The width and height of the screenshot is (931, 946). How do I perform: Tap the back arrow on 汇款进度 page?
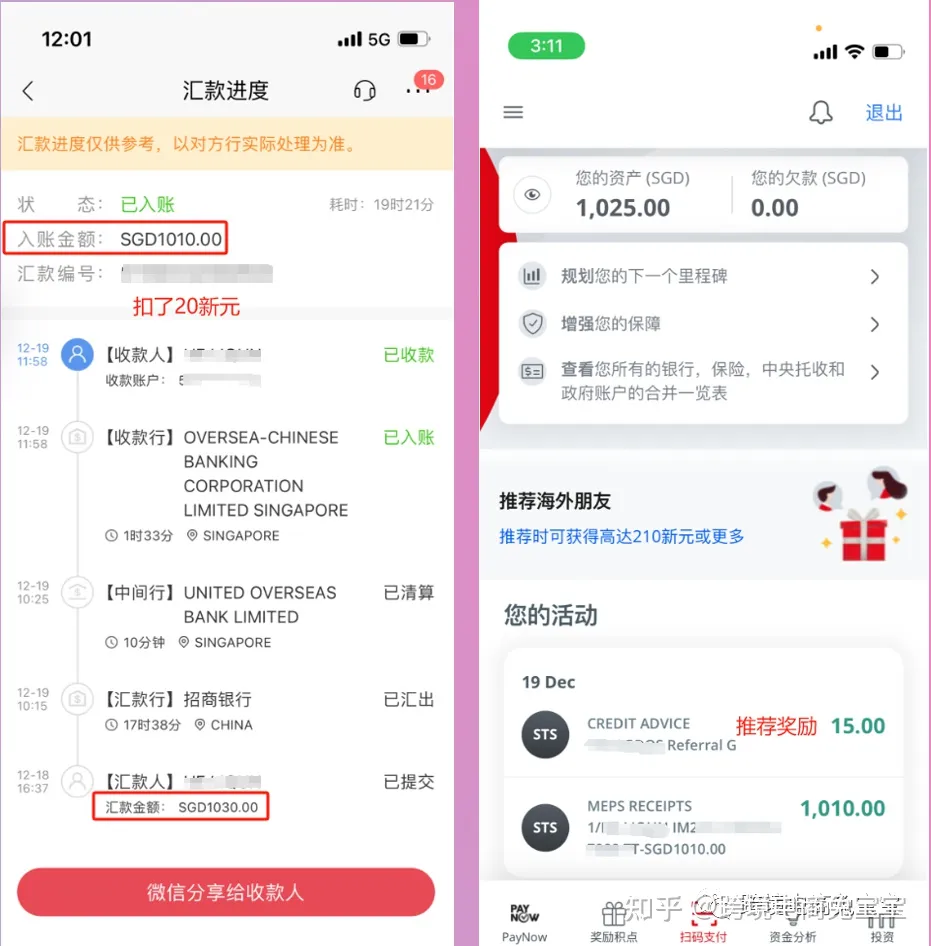click(28, 90)
